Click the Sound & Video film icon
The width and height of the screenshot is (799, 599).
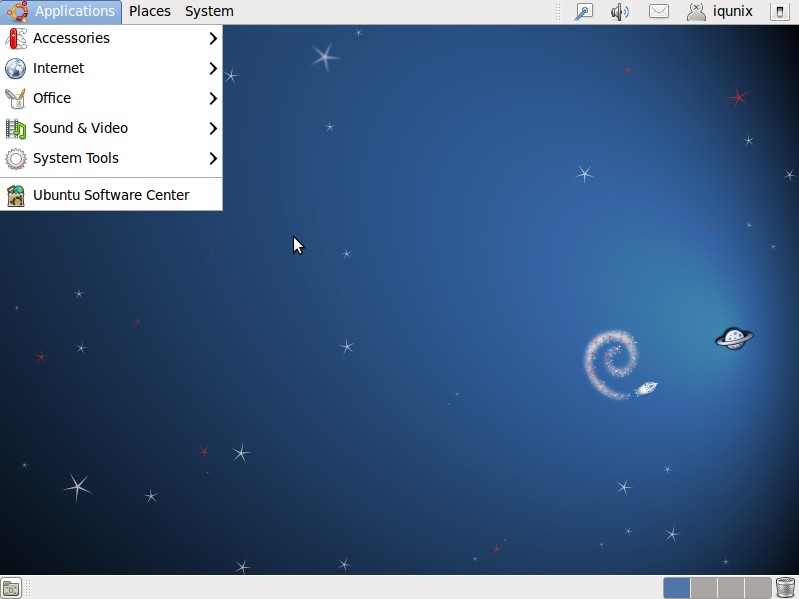click(x=16, y=128)
